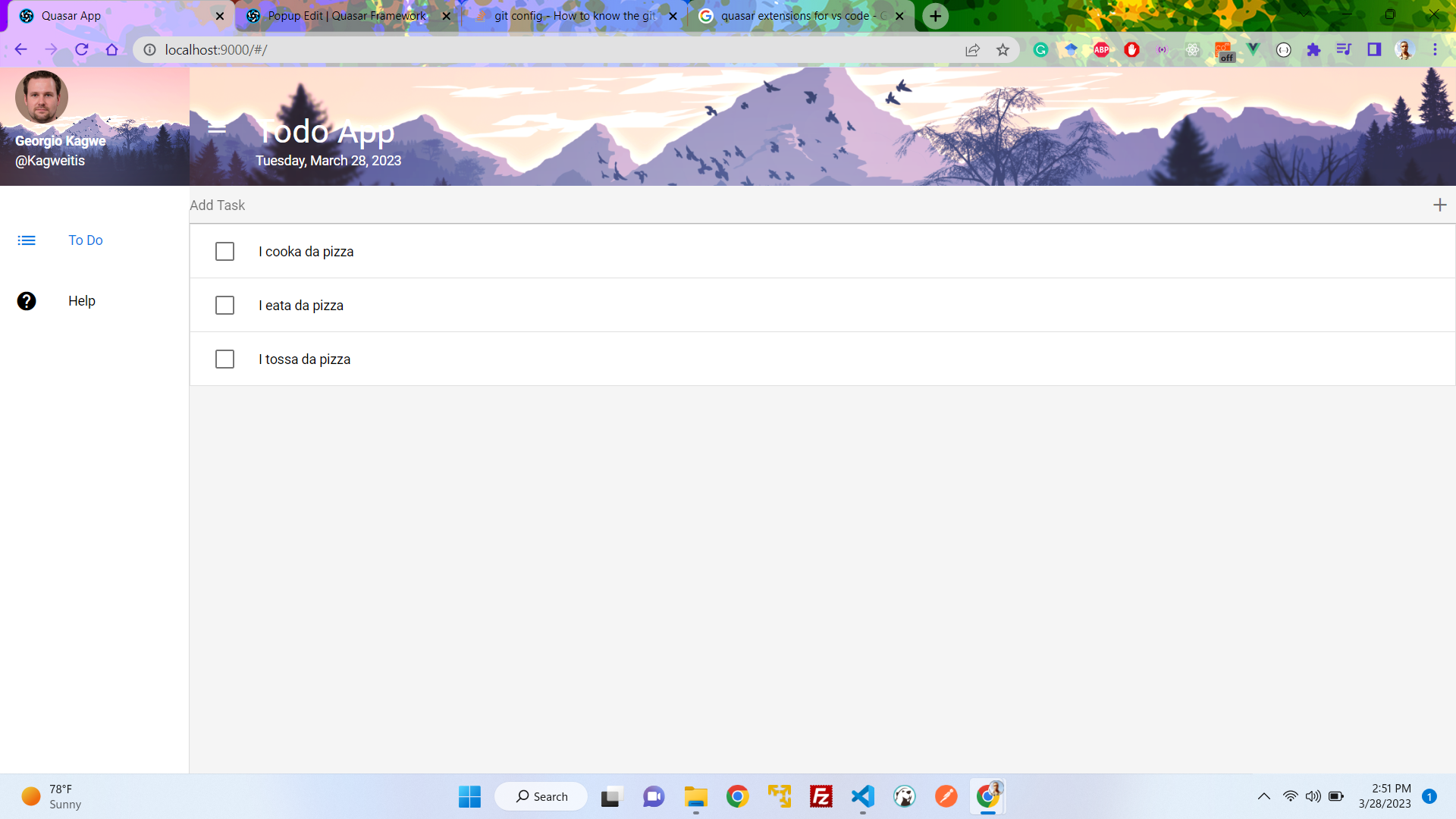Image resolution: width=1456 pixels, height=819 pixels.
Task: Open Chrome's three-dot menu
Action: pyautogui.click(x=1435, y=49)
